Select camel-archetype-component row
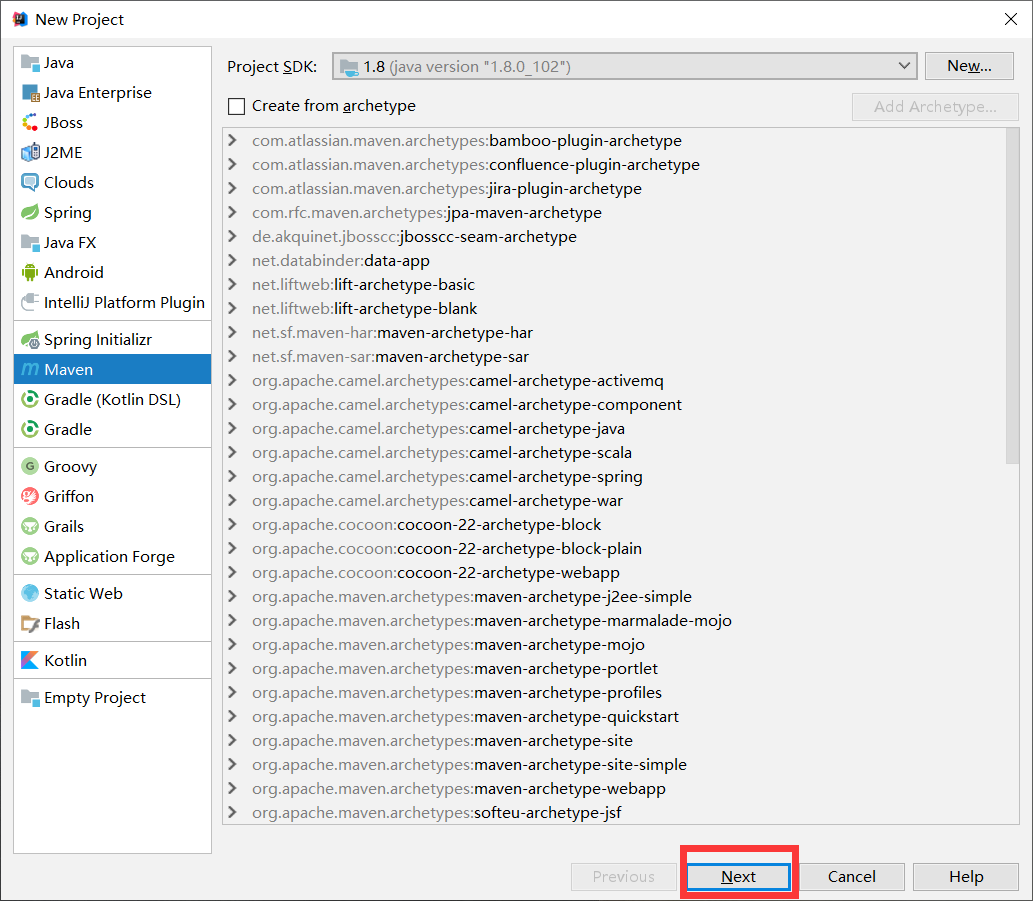The width and height of the screenshot is (1033, 901). click(x=614, y=404)
